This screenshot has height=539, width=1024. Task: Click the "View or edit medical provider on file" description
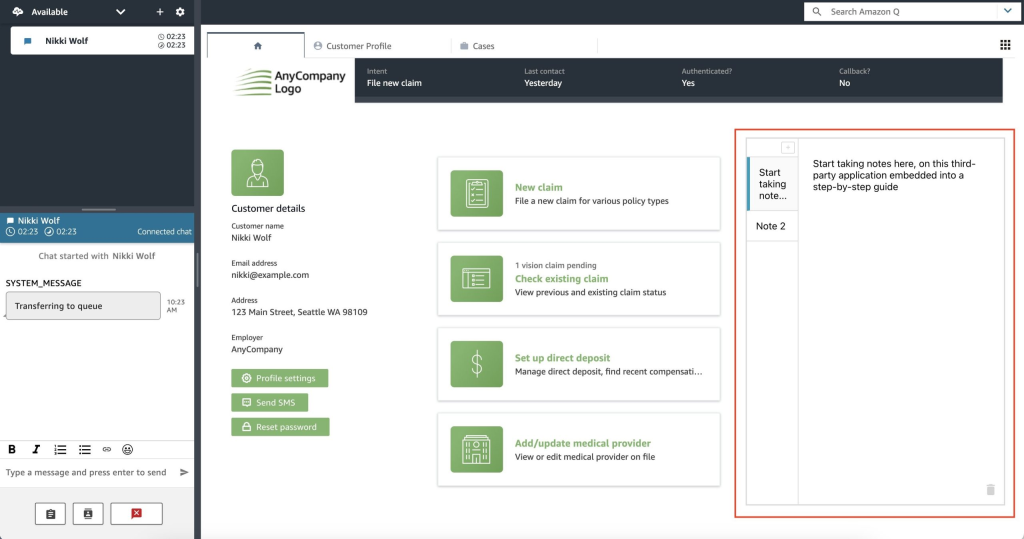coord(584,457)
